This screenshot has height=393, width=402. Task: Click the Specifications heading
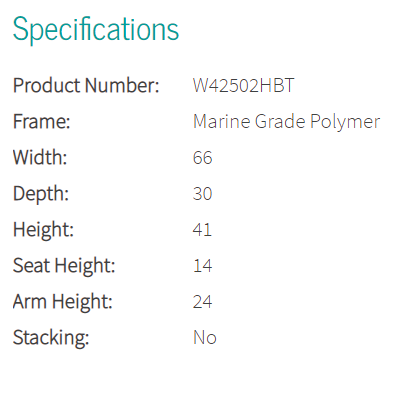[96, 30]
